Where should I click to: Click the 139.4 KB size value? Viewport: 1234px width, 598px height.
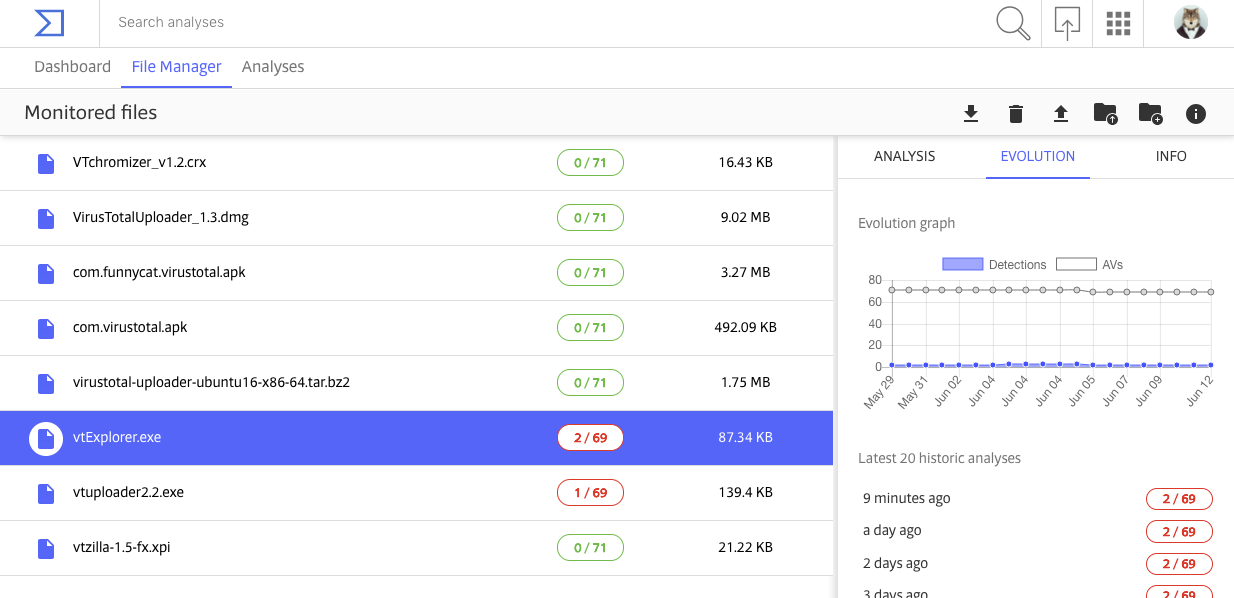pos(745,492)
